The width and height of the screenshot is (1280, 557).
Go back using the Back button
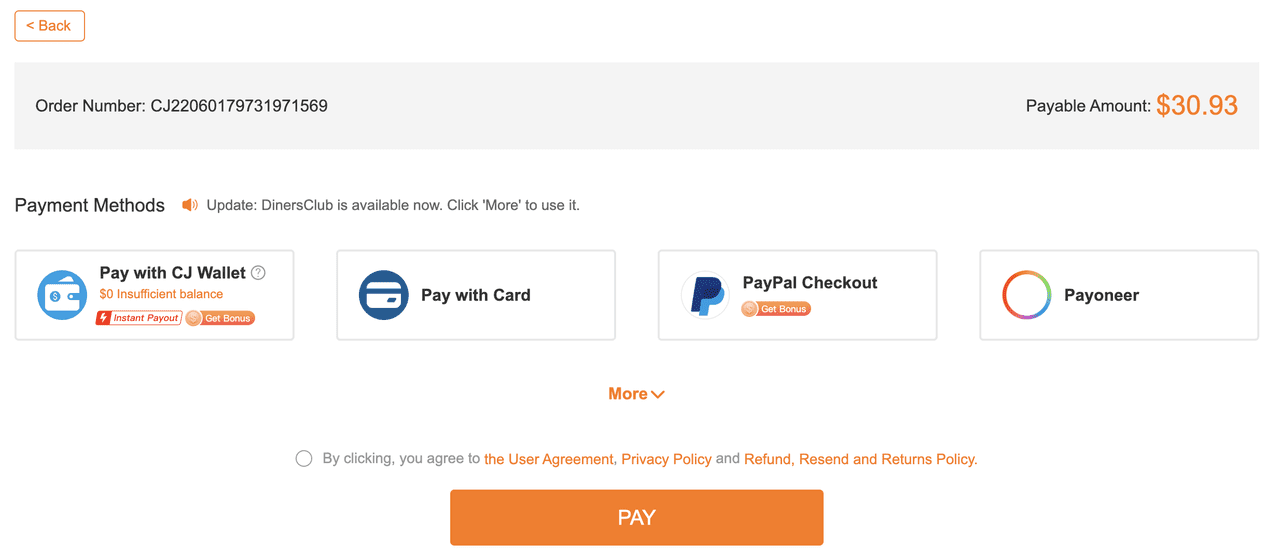tap(49, 26)
